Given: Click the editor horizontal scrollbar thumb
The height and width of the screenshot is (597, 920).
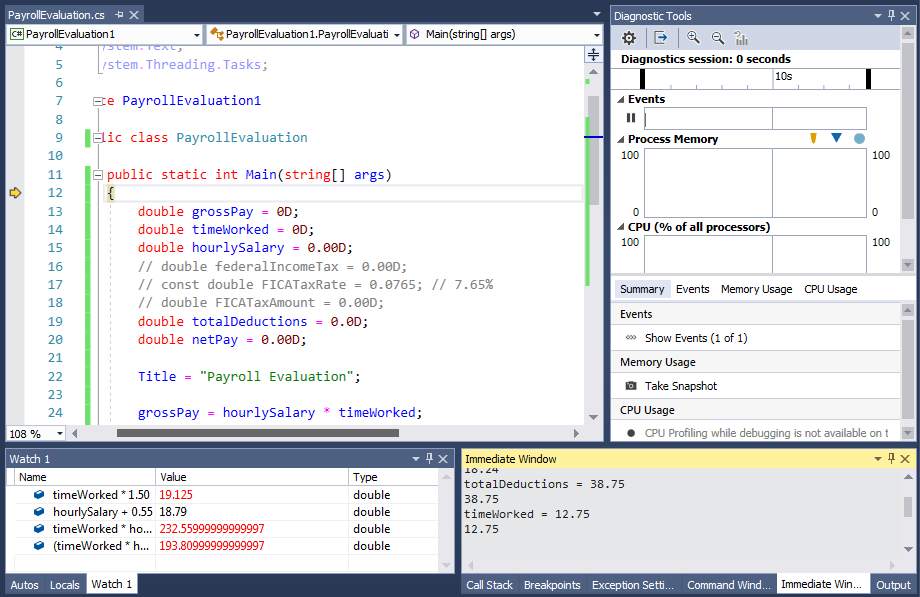Looking at the screenshot, I should click(x=258, y=433).
